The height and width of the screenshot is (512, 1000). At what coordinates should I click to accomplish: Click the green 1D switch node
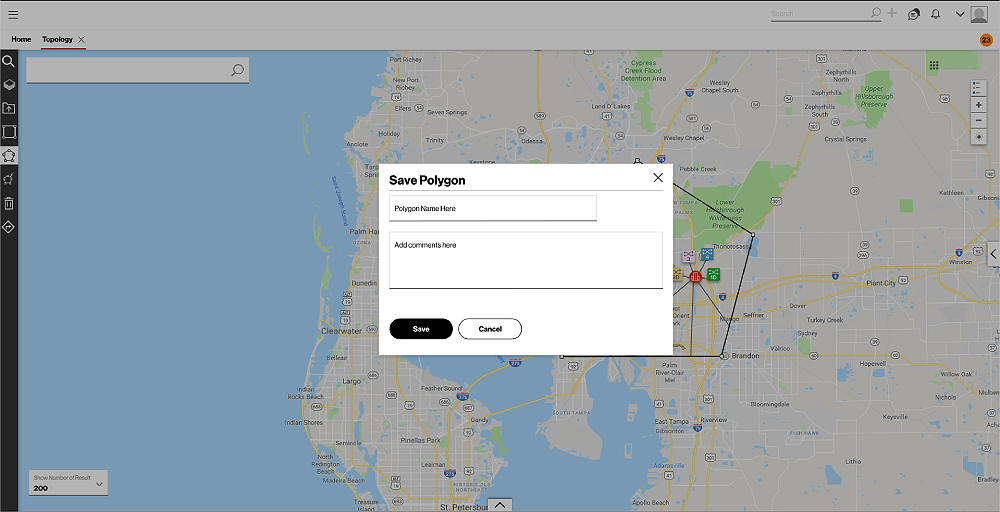[x=713, y=275]
